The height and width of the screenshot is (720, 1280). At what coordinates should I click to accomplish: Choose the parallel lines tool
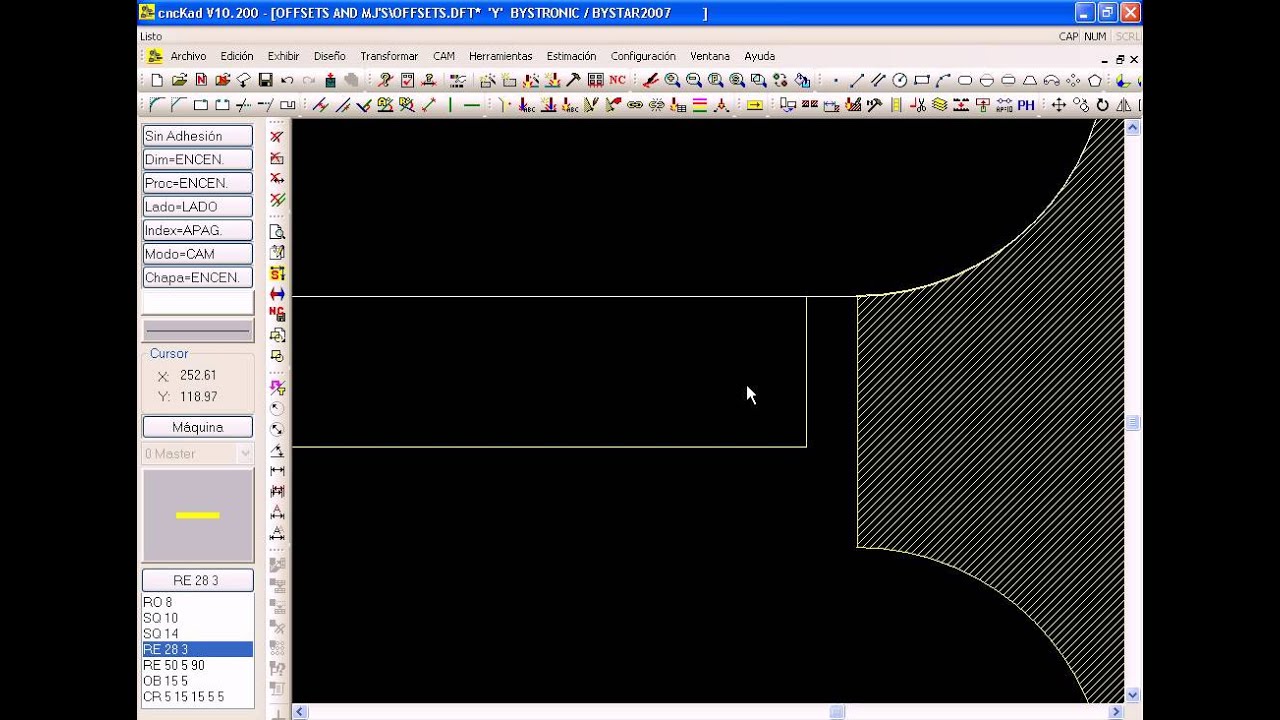(878, 80)
